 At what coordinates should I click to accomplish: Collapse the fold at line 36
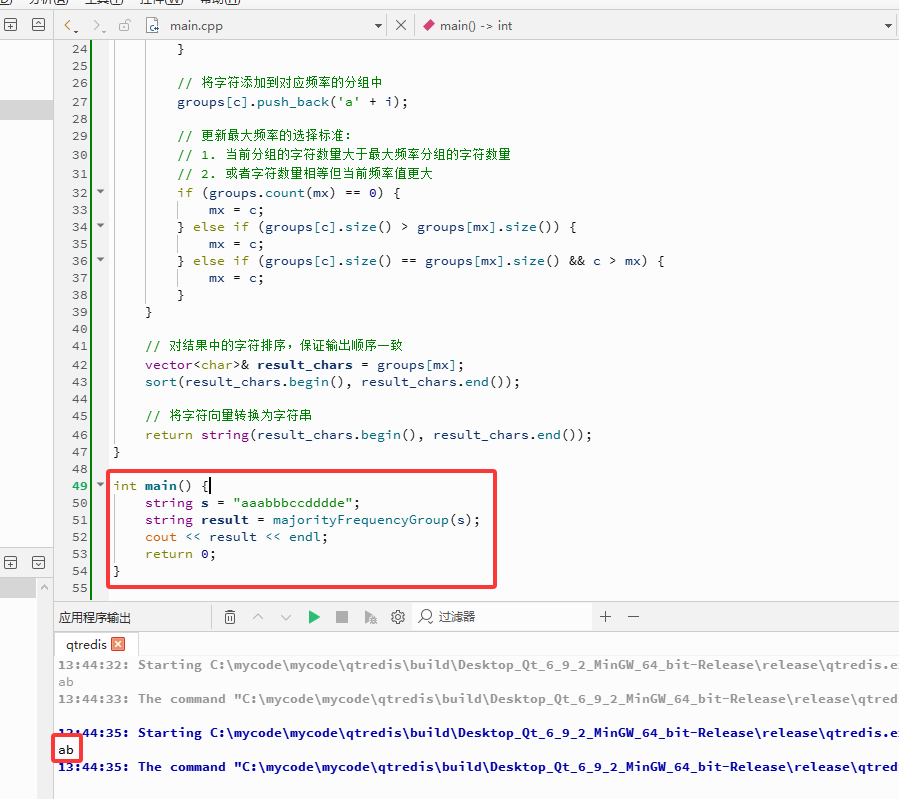100,260
